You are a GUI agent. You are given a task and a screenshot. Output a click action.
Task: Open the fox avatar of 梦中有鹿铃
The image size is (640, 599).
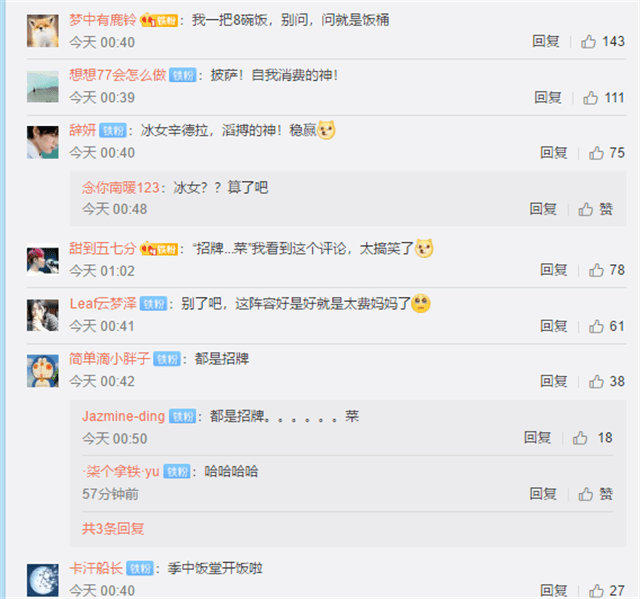[43, 31]
